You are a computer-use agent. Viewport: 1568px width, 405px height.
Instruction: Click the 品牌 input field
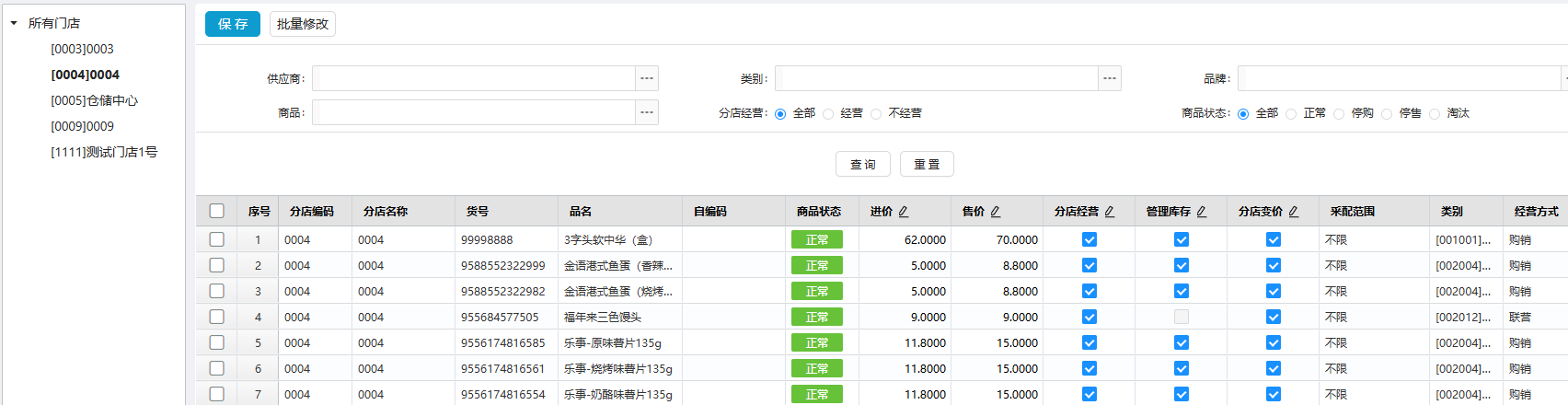click(1399, 78)
